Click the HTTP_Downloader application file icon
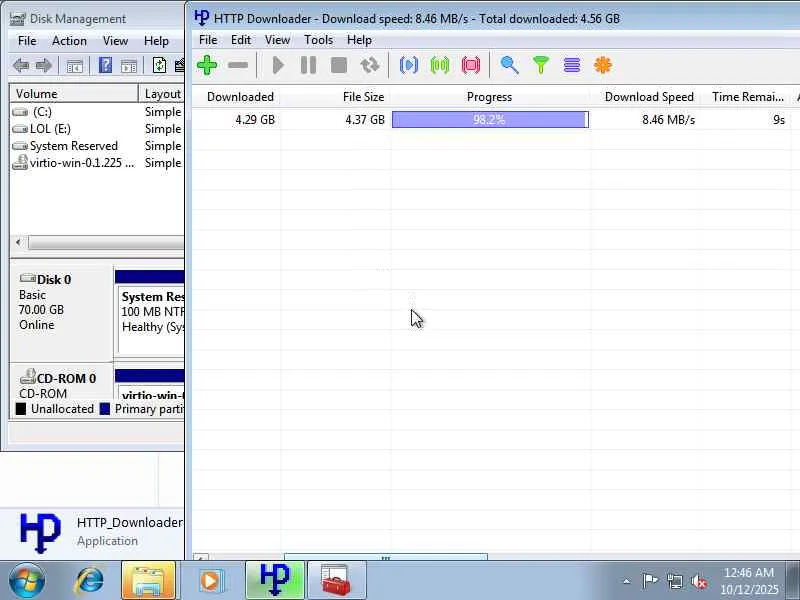 40,533
